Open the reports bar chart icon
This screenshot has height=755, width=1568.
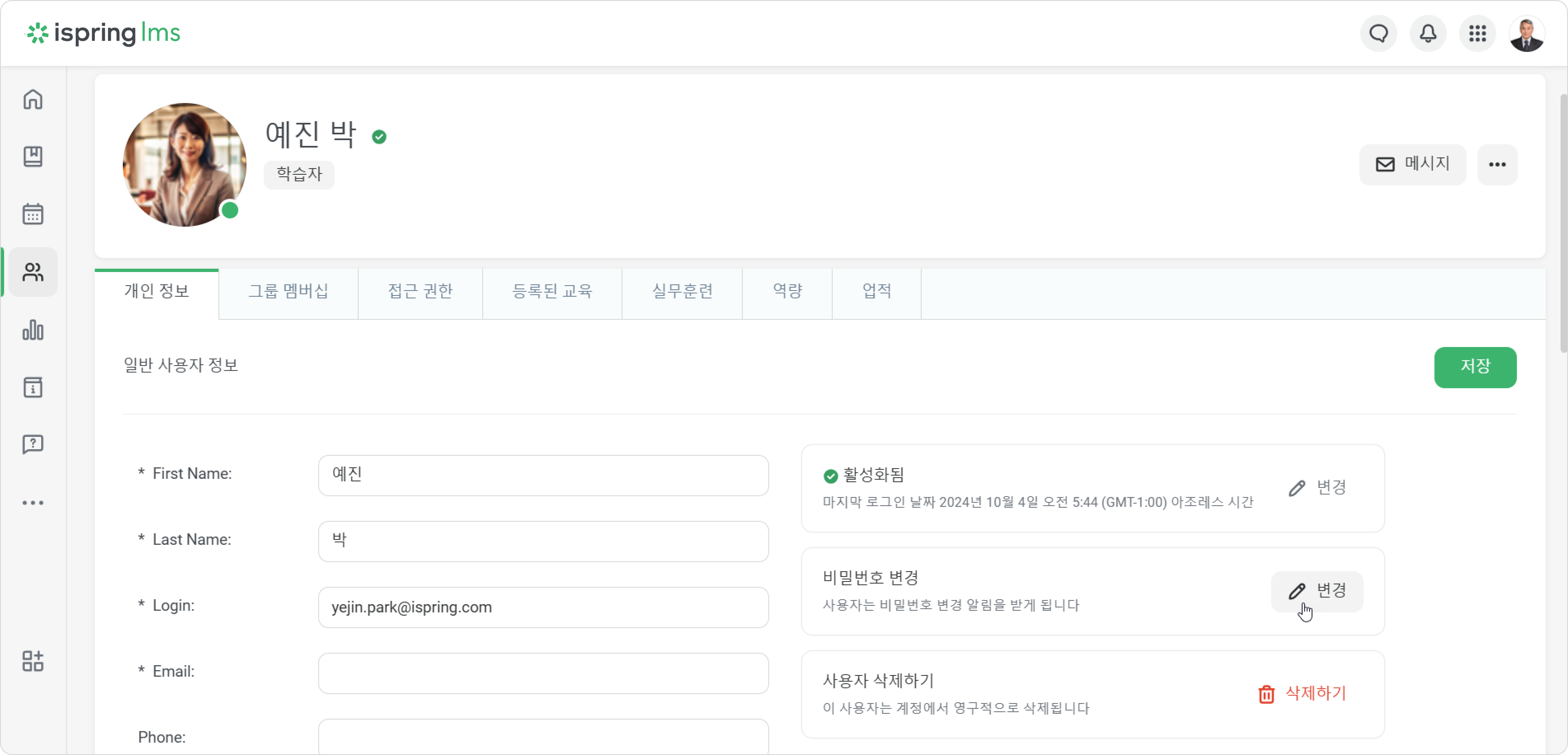point(33,330)
